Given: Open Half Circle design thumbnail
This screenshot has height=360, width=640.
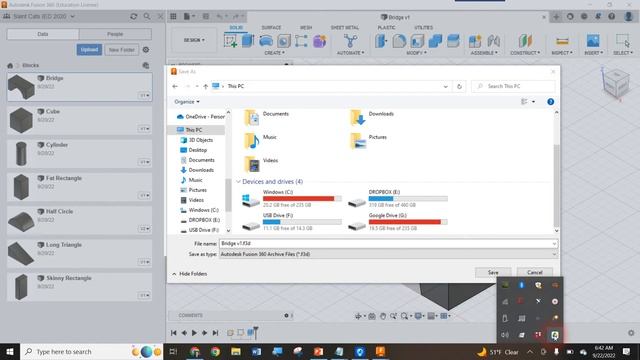Looking at the screenshot, I should [21, 220].
